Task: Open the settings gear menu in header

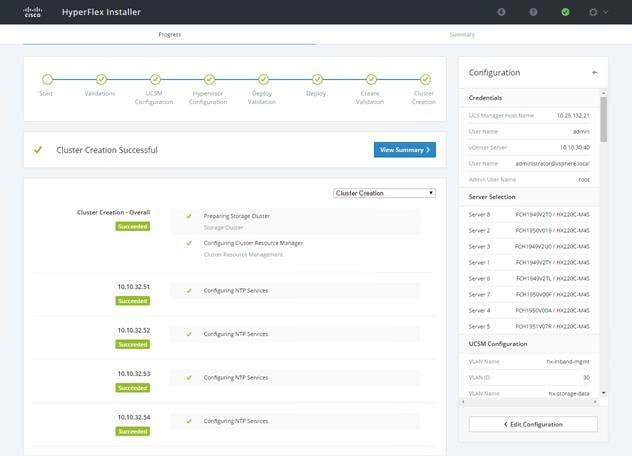Action: click(x=593, y=12)
